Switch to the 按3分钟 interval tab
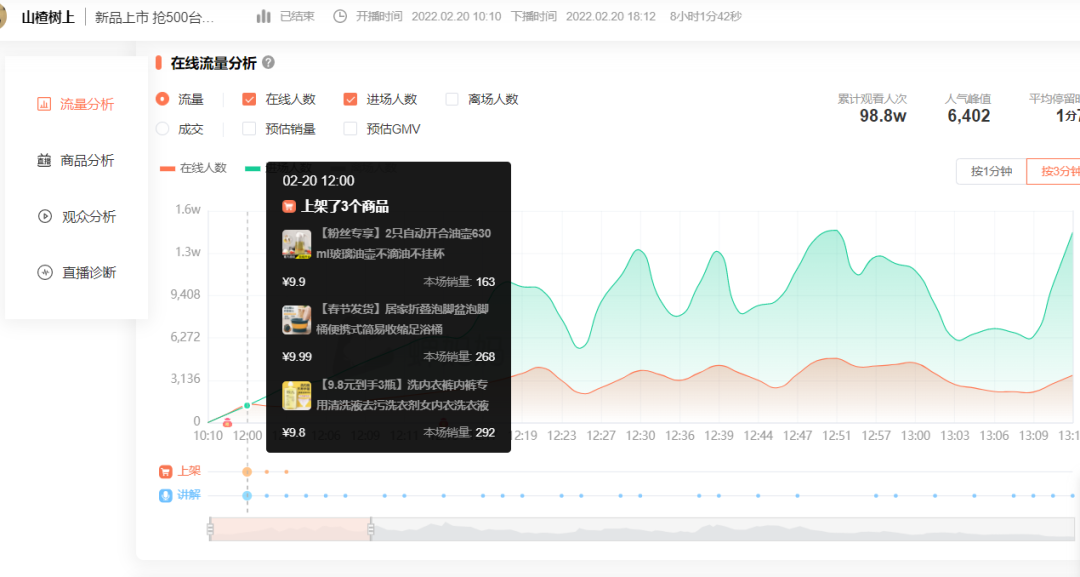Viewport: 1080px width, 577px height. click(x=1053, y=171)
